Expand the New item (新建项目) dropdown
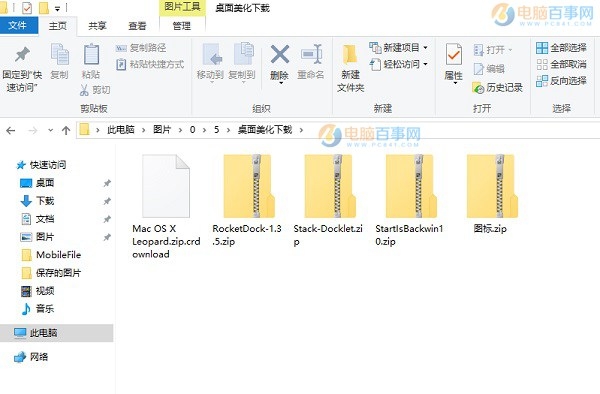Screen dimensions: 600x394 click(425, 48)
